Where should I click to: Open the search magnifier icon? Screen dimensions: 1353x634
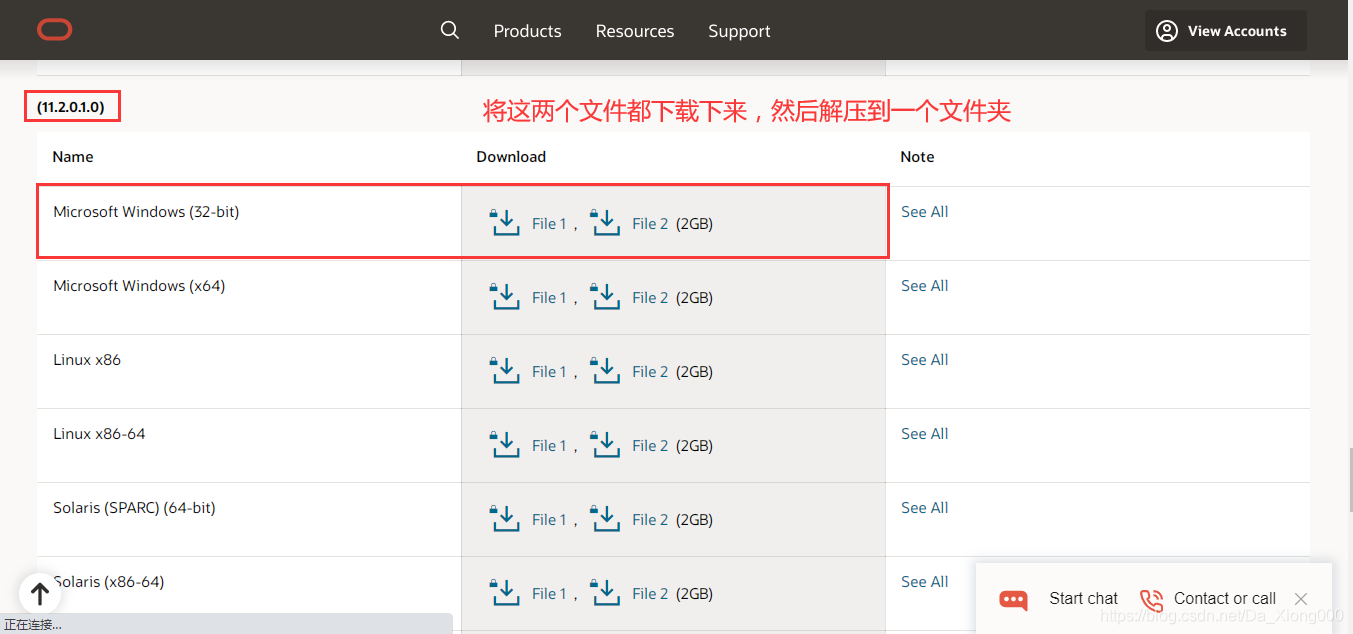450,30
